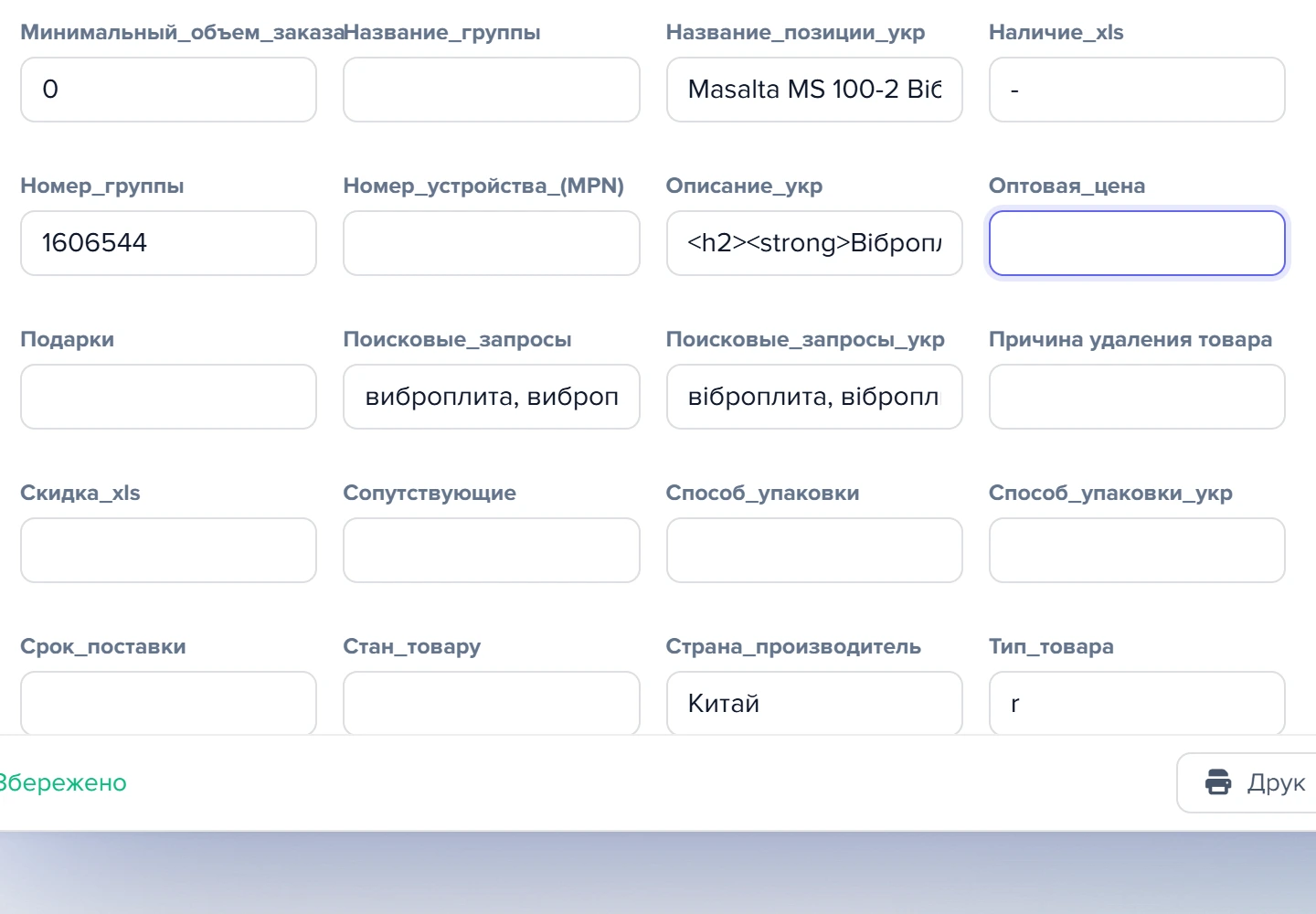Screen dimensions: 1316x914
Task: Click the Наличие_xls input field
Action: coord(1137,90)
